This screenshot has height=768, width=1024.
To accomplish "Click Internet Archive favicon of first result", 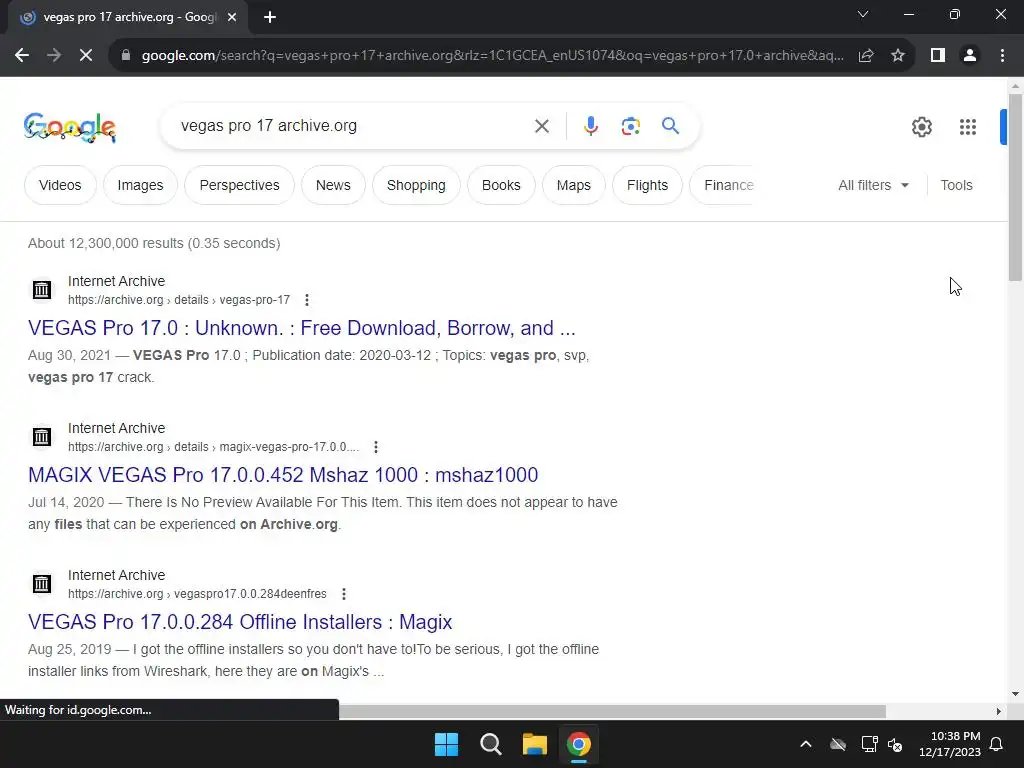I will [42, 289].
